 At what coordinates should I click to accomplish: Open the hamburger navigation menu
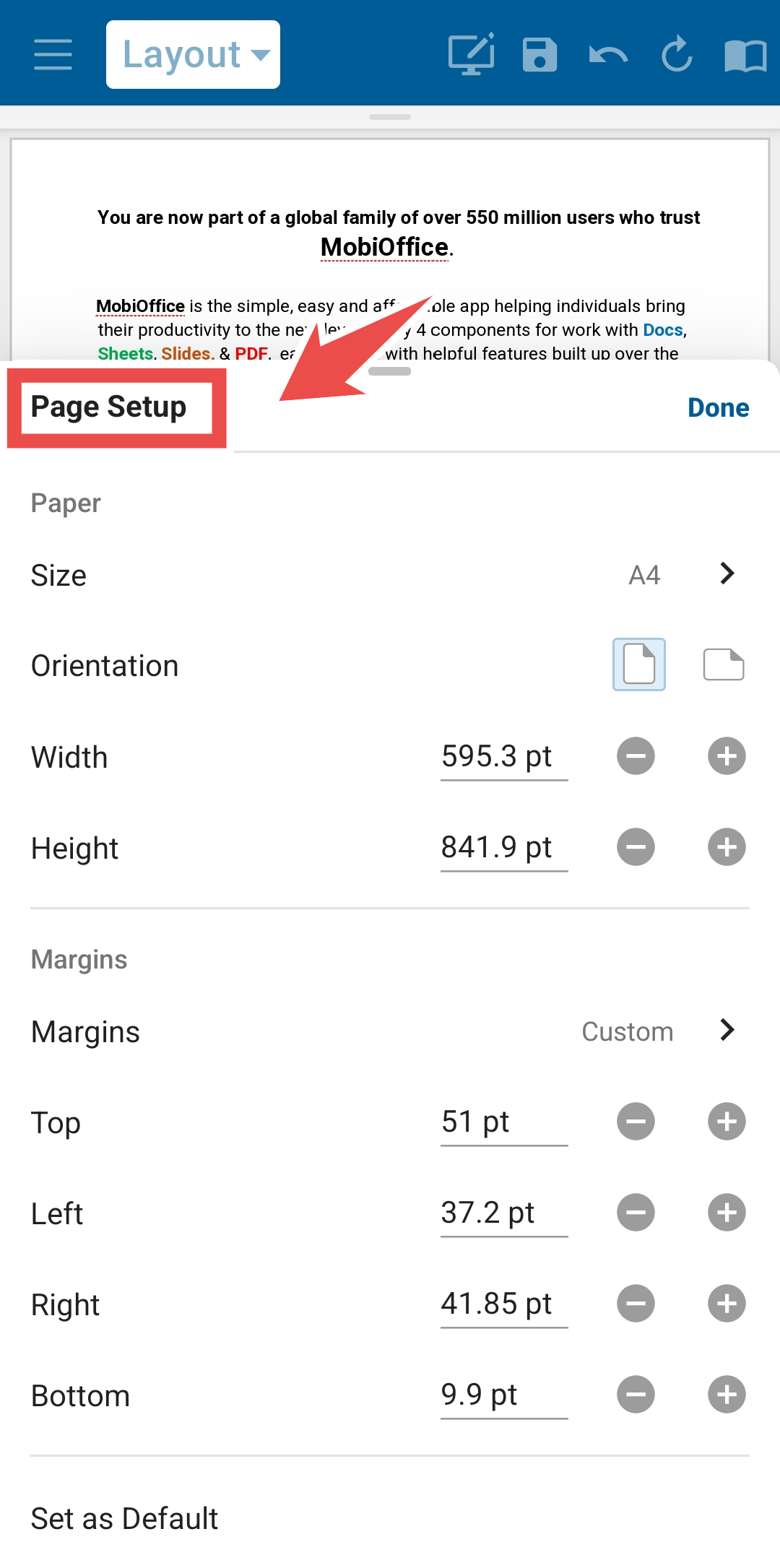coord(53,55)
